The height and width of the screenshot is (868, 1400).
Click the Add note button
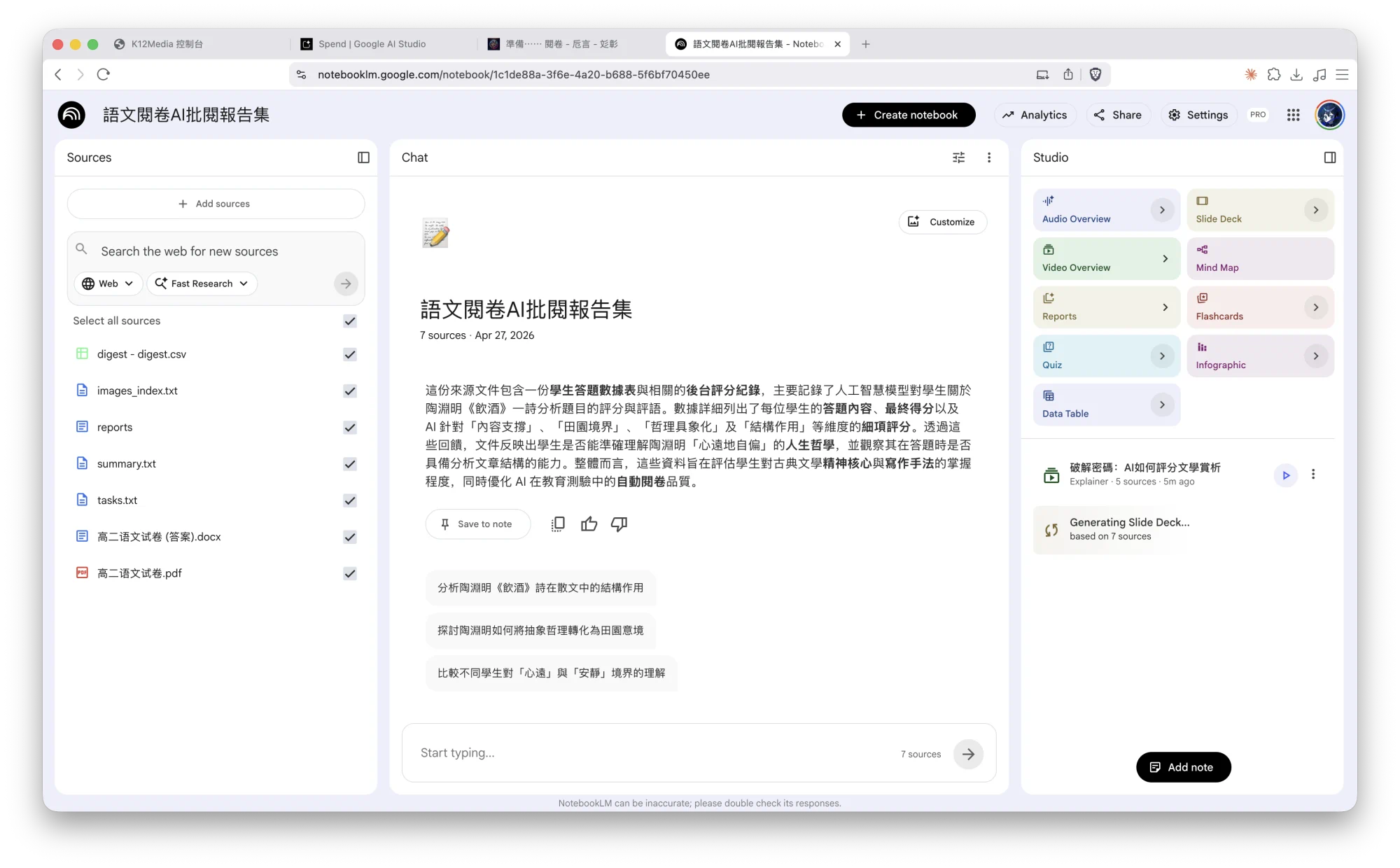(x=1182, y=766)
